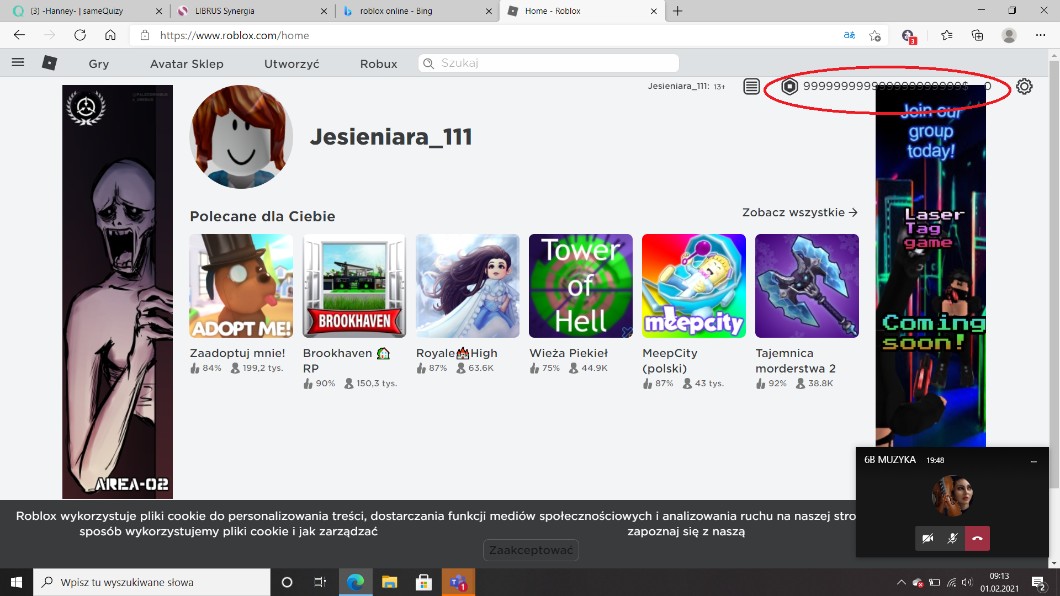Open the Roblox notifications feed icon
The height and width of the screenshot is (596, 1060).
pyautogui.click(x=752, y=87)
